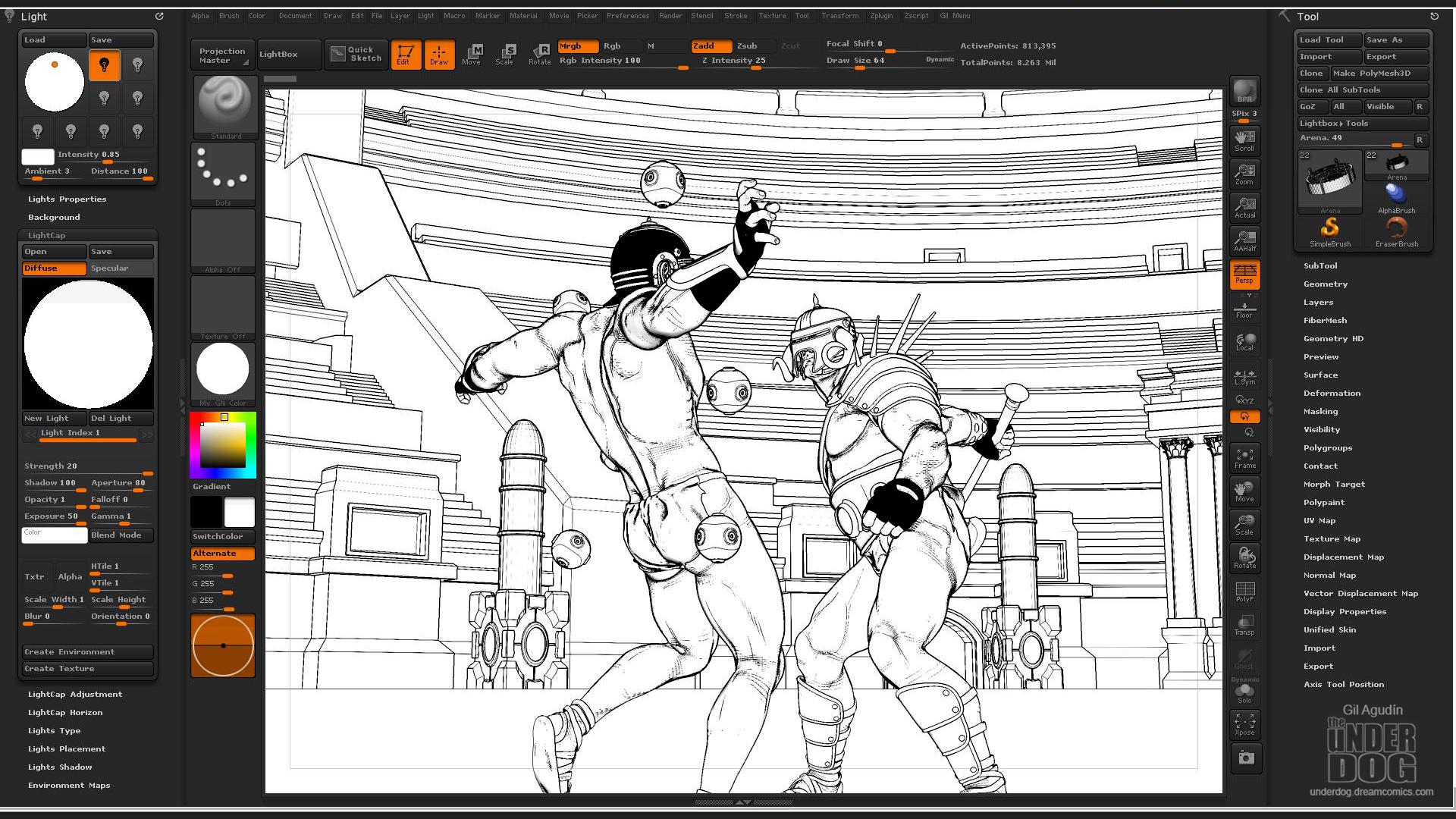Open the Zplugin menu
Viewport: 1456px width, 819px height.
pyautogui.click(x=881, y=16)
